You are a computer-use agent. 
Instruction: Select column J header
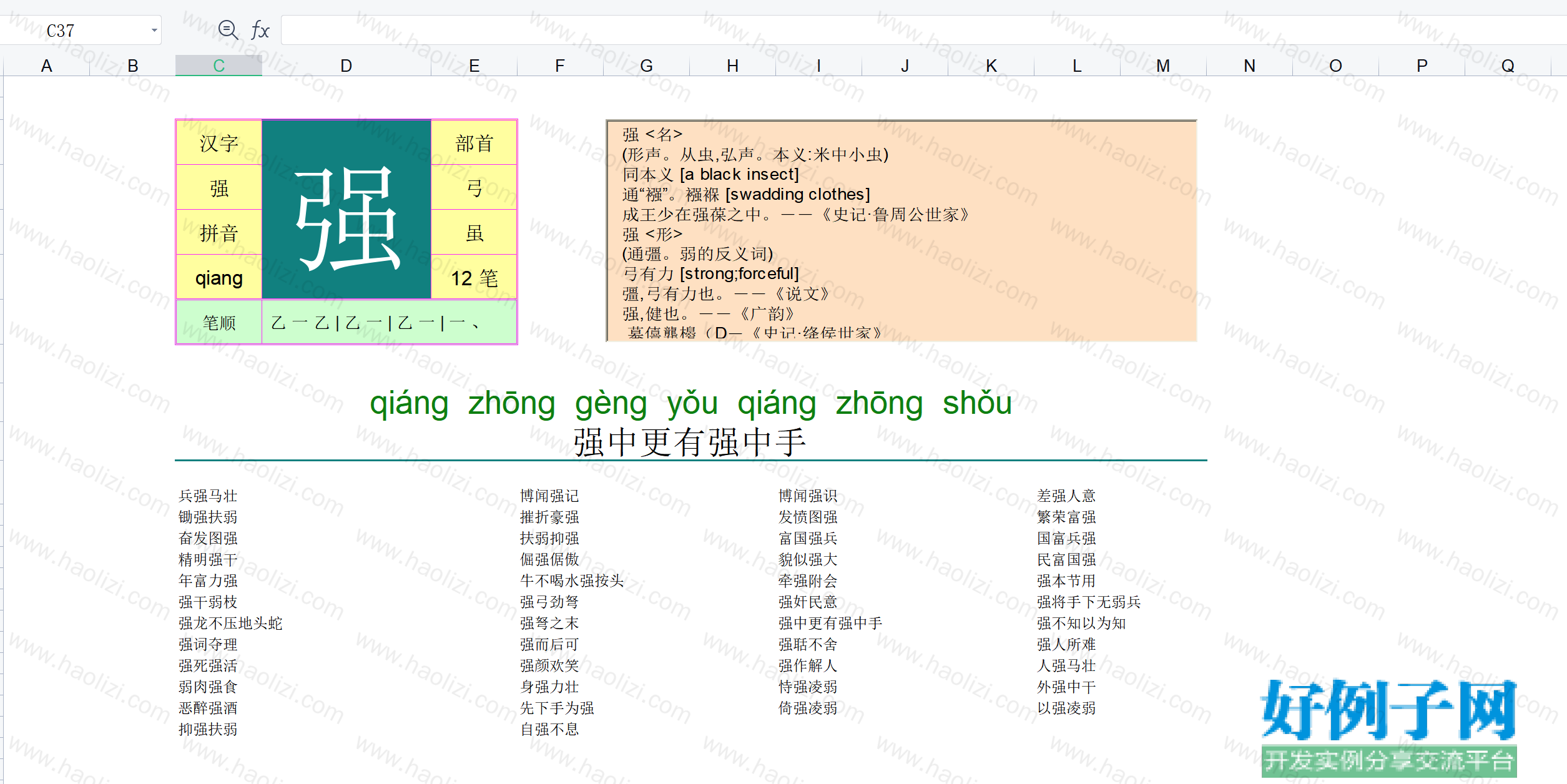pyautogui.click(x=905, y=66)
